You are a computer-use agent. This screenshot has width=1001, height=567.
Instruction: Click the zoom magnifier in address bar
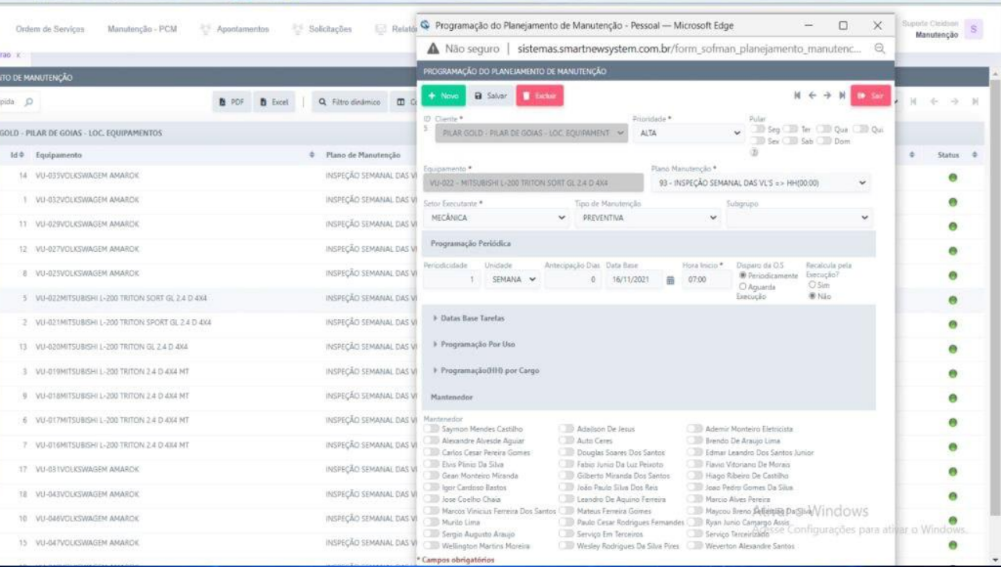click(880, 48)
